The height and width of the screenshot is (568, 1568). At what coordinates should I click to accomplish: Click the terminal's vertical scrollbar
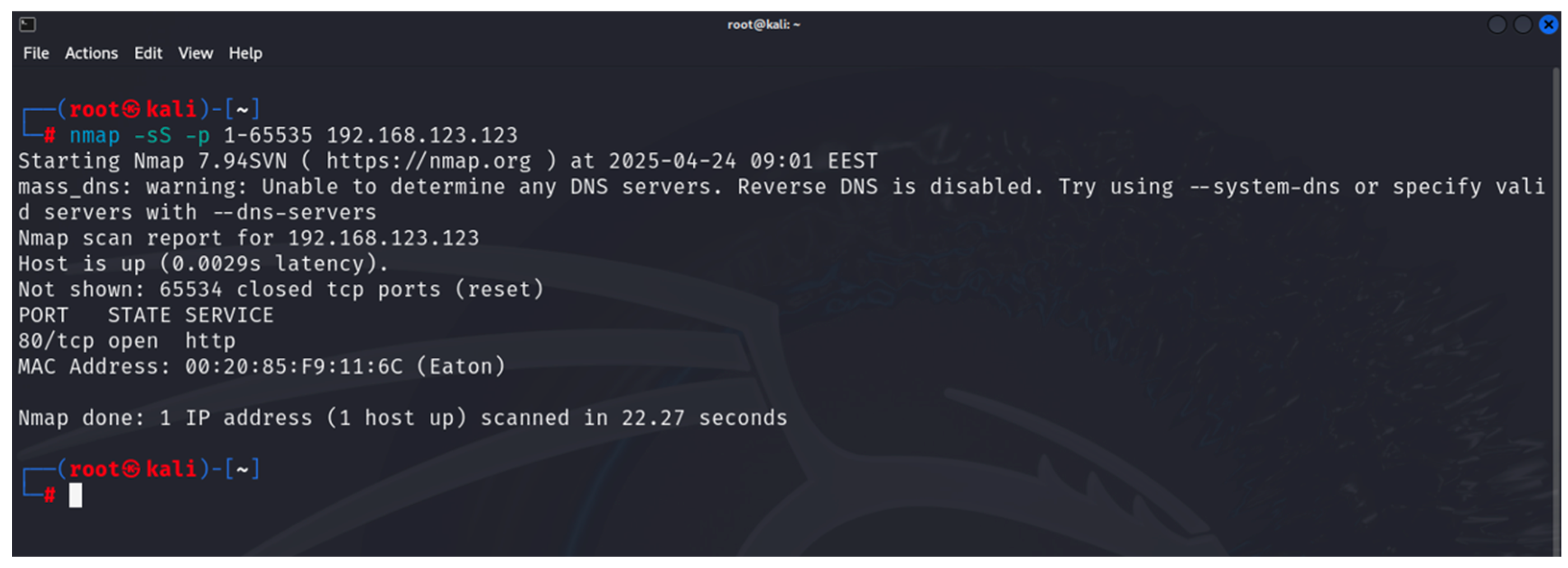point(1556,304)
